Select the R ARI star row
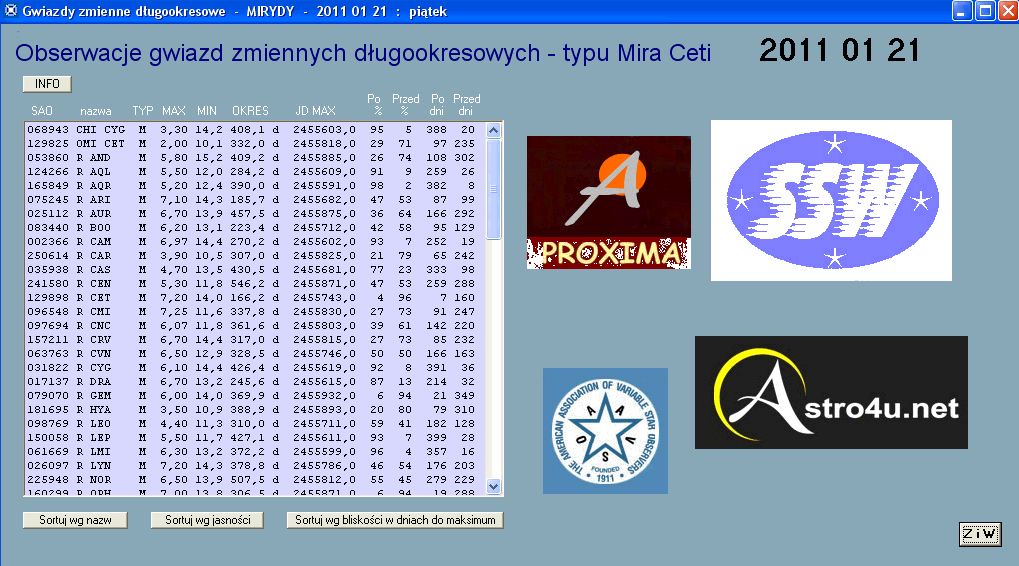The height and width of the screenshot is (566, 1019). (255, 199)
